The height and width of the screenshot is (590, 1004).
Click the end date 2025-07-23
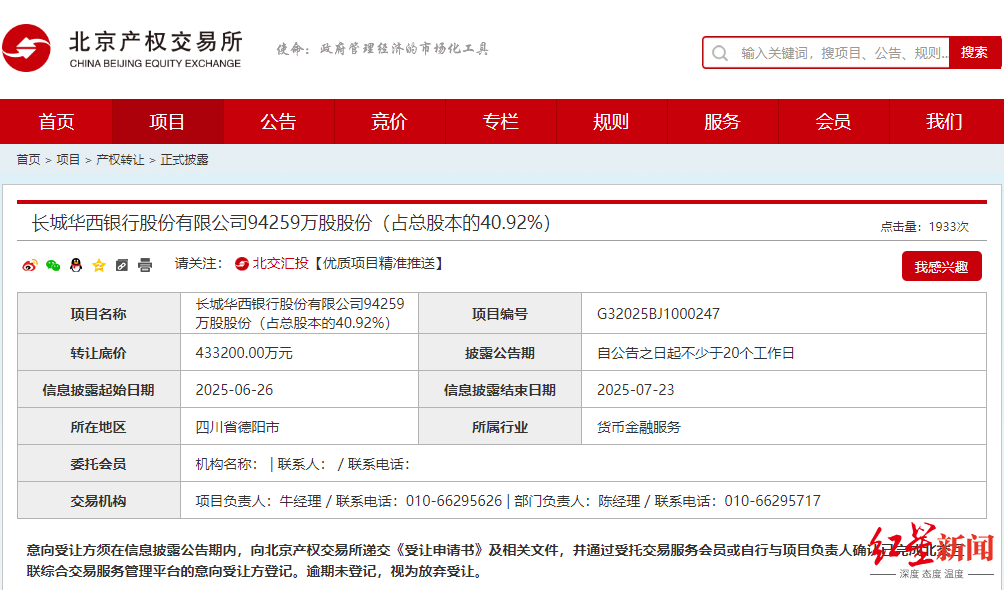(636, 390)
